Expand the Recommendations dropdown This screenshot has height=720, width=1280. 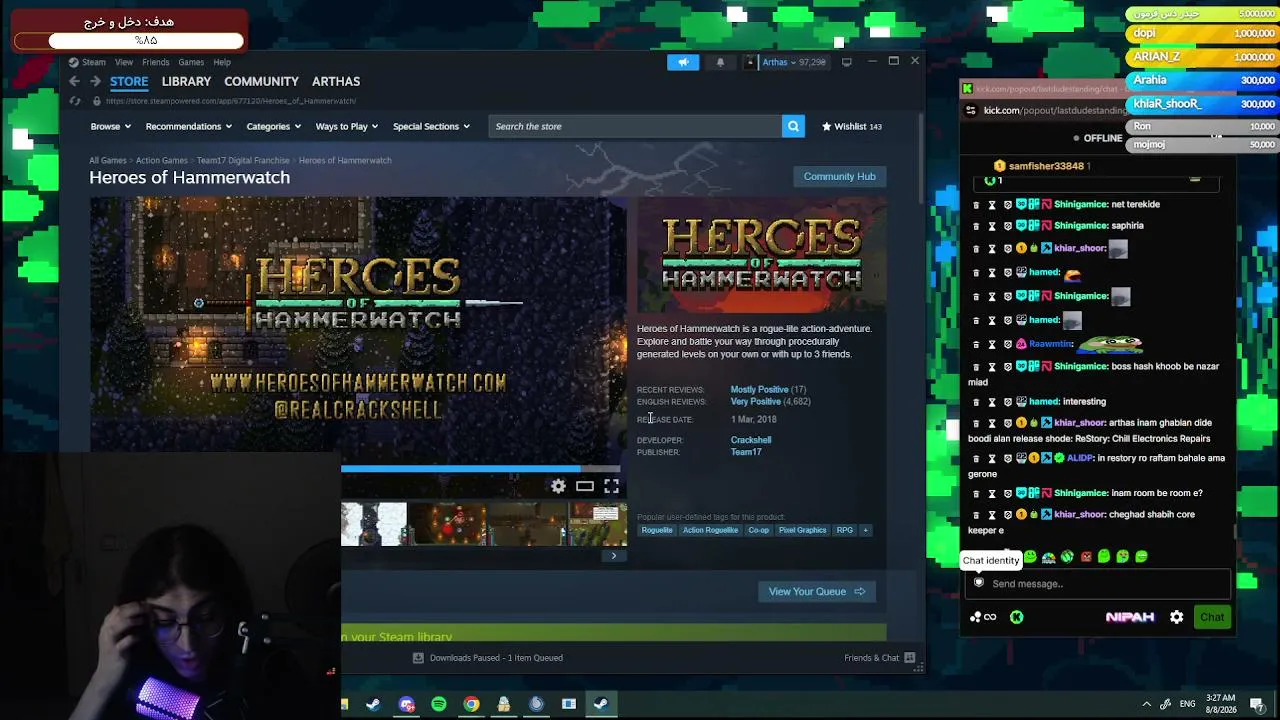(x=188, y=126)
